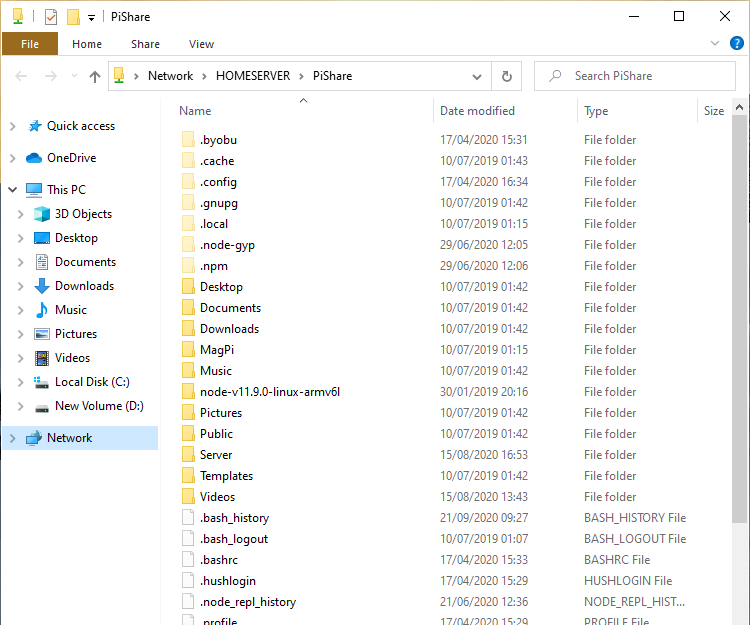This screenshot has width=750, height=625.
Task: Click PiShare in the address breadcrumb
Action: tap(332, 76)
